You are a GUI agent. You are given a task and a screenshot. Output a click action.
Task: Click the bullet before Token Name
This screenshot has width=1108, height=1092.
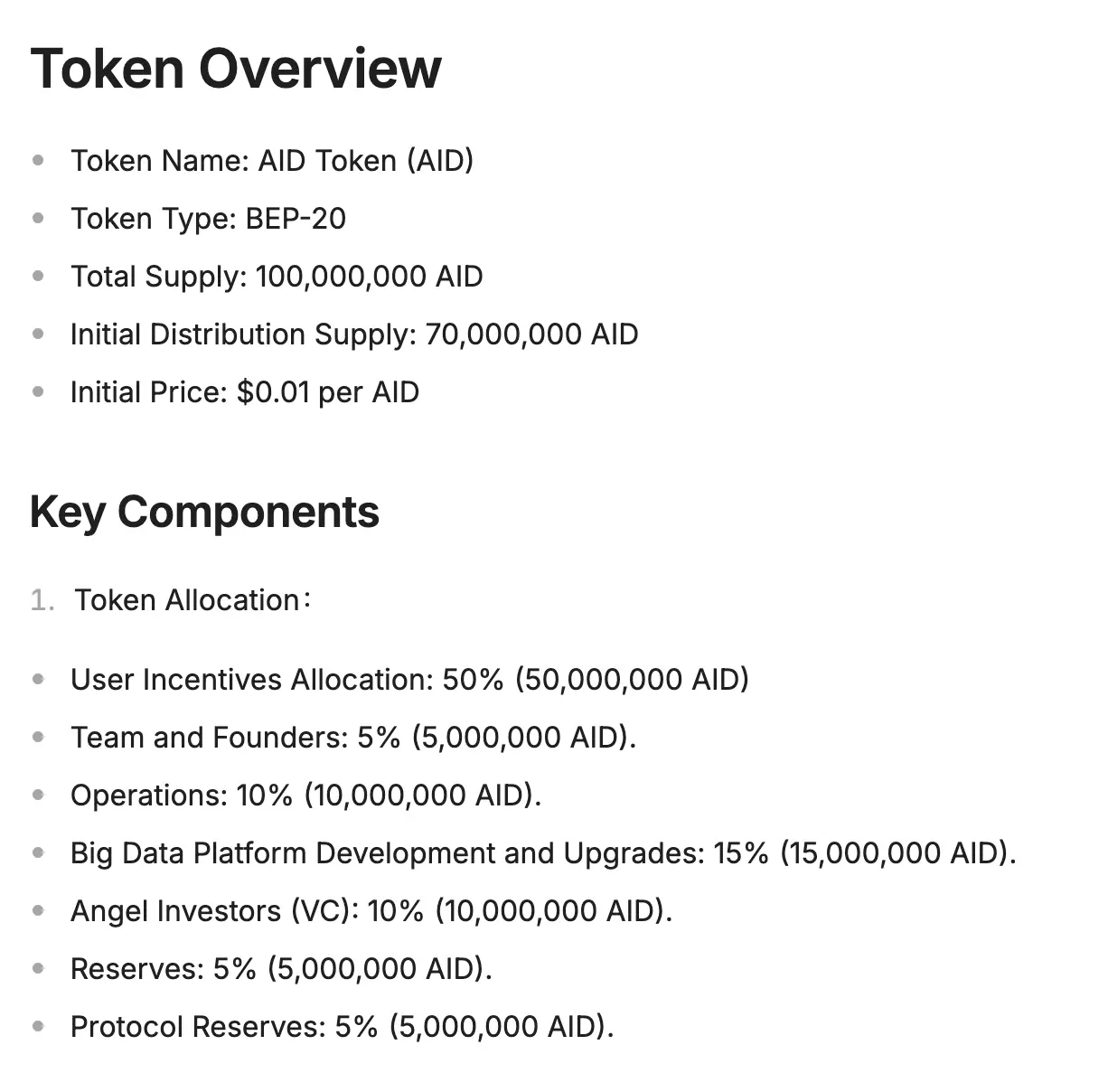pyautogui.click(x=38, y=161)
